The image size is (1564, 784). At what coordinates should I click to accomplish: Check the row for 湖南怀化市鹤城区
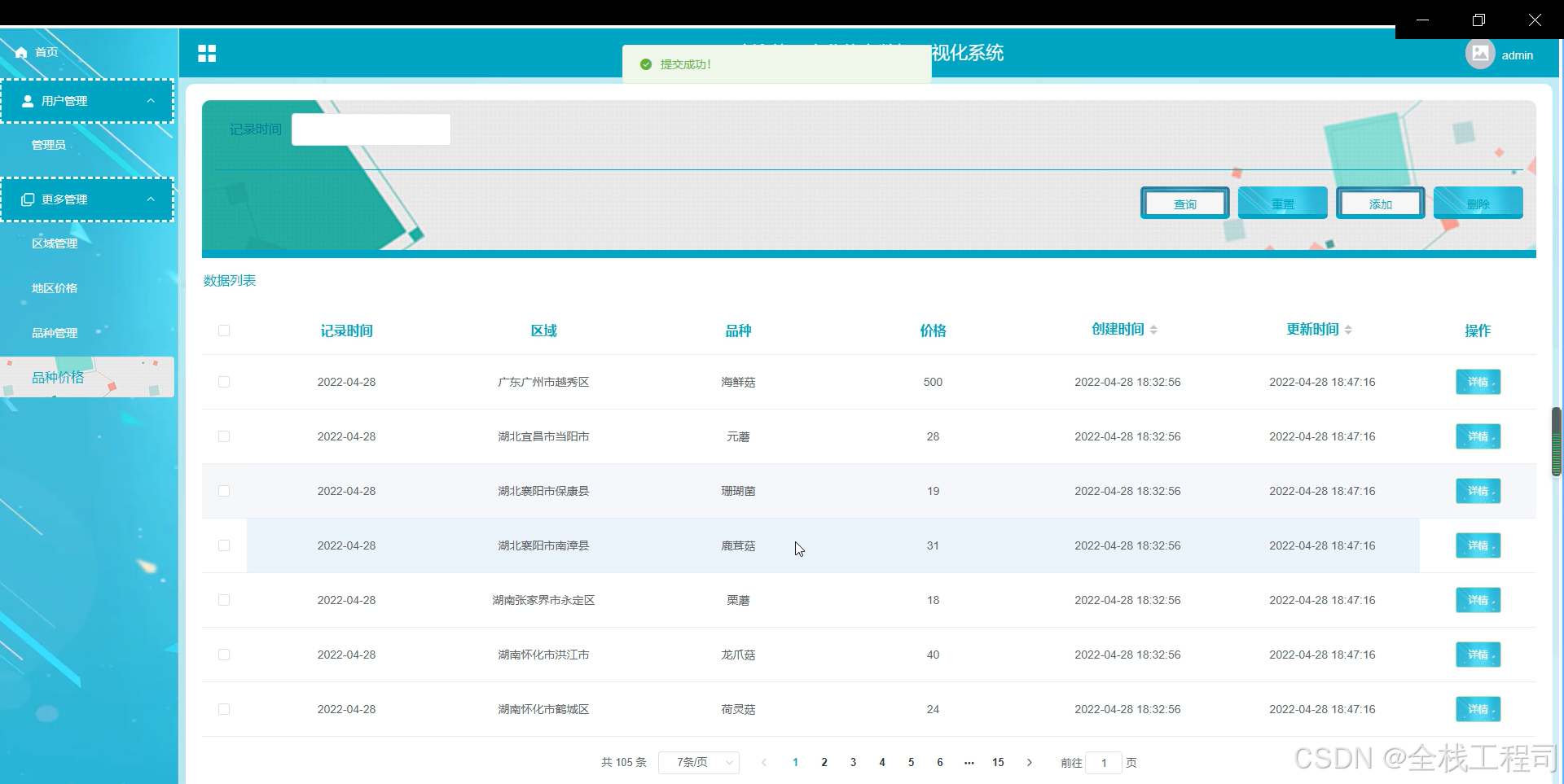tap(224, 709)
